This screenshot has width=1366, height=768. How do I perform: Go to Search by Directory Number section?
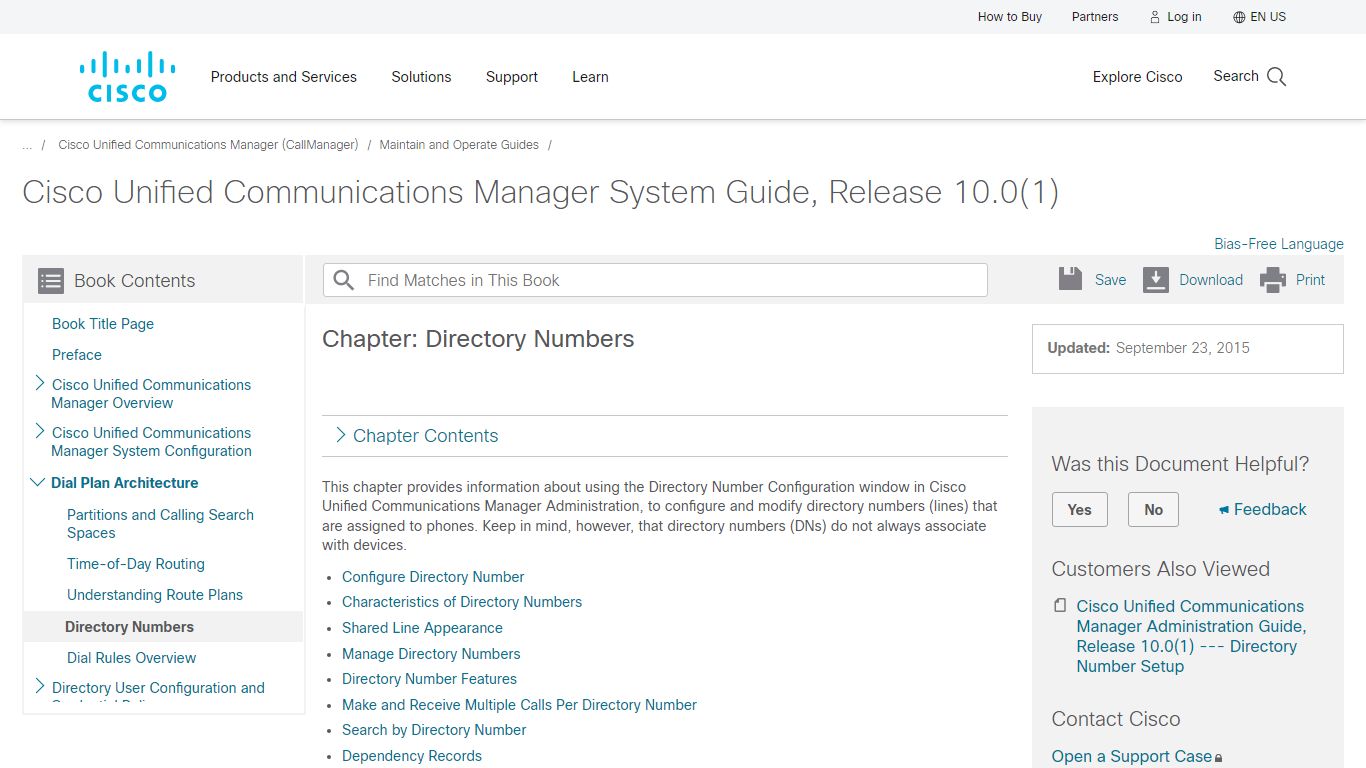[x=434, y=730]
